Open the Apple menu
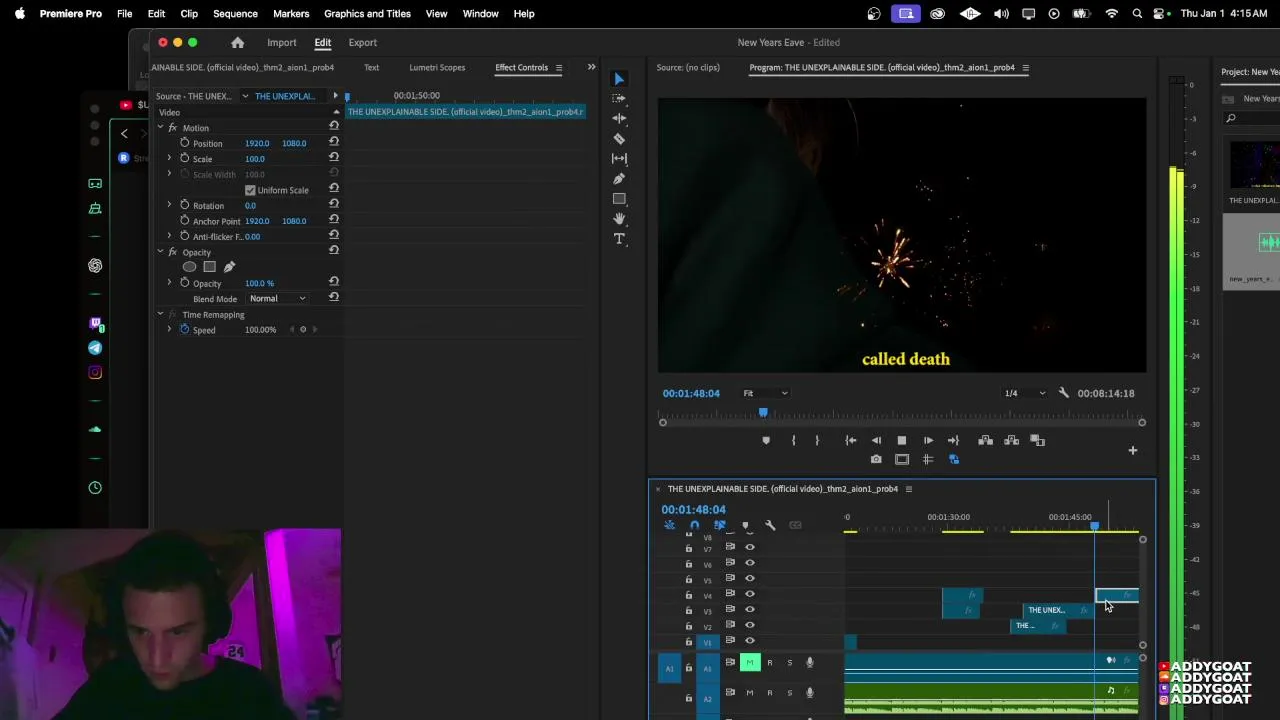This screenshot has width=1280, height=720. point(19,14)
